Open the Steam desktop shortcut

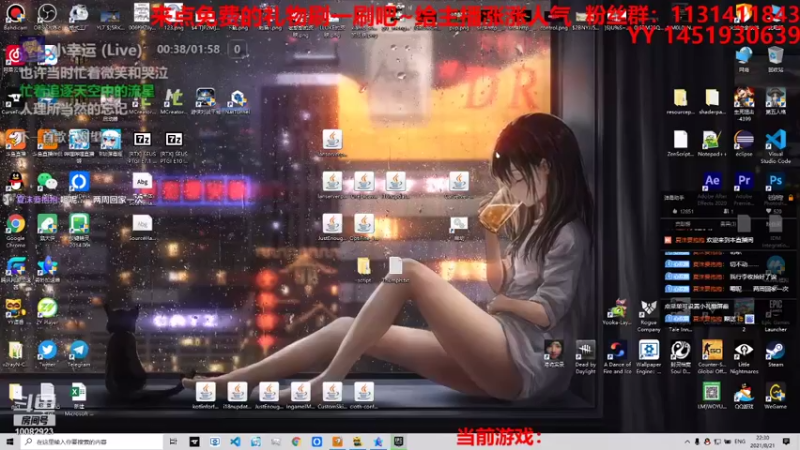click(776, 354)
